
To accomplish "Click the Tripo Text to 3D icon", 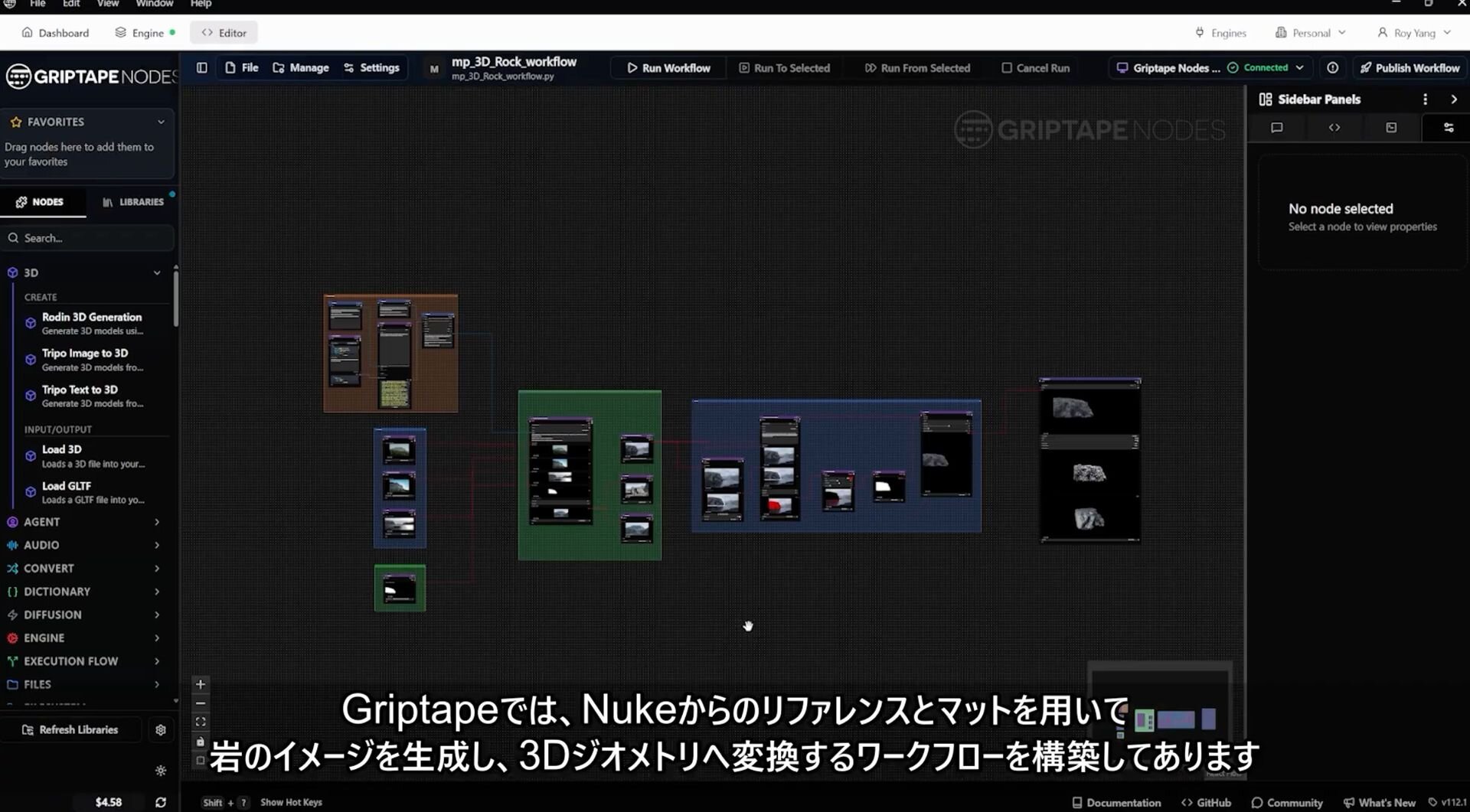I will coord(31,396).
